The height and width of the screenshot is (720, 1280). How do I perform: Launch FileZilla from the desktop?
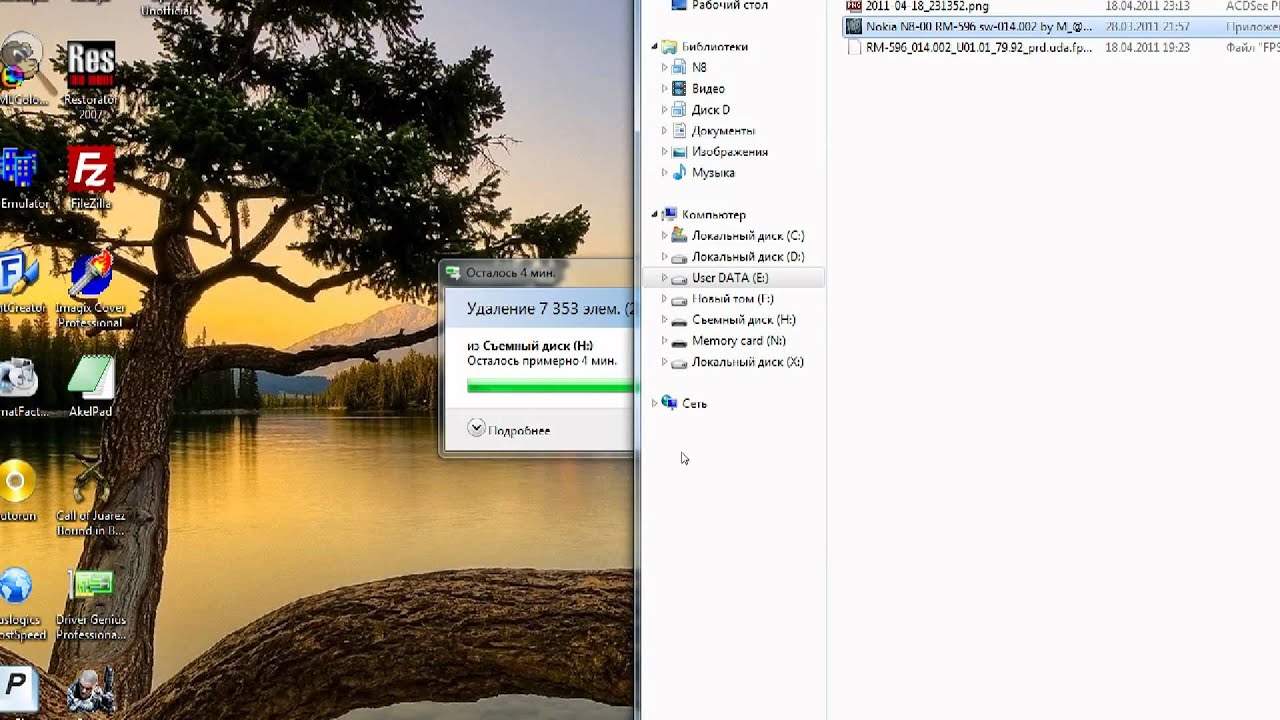pyautogui.click(x=91, y=178)
